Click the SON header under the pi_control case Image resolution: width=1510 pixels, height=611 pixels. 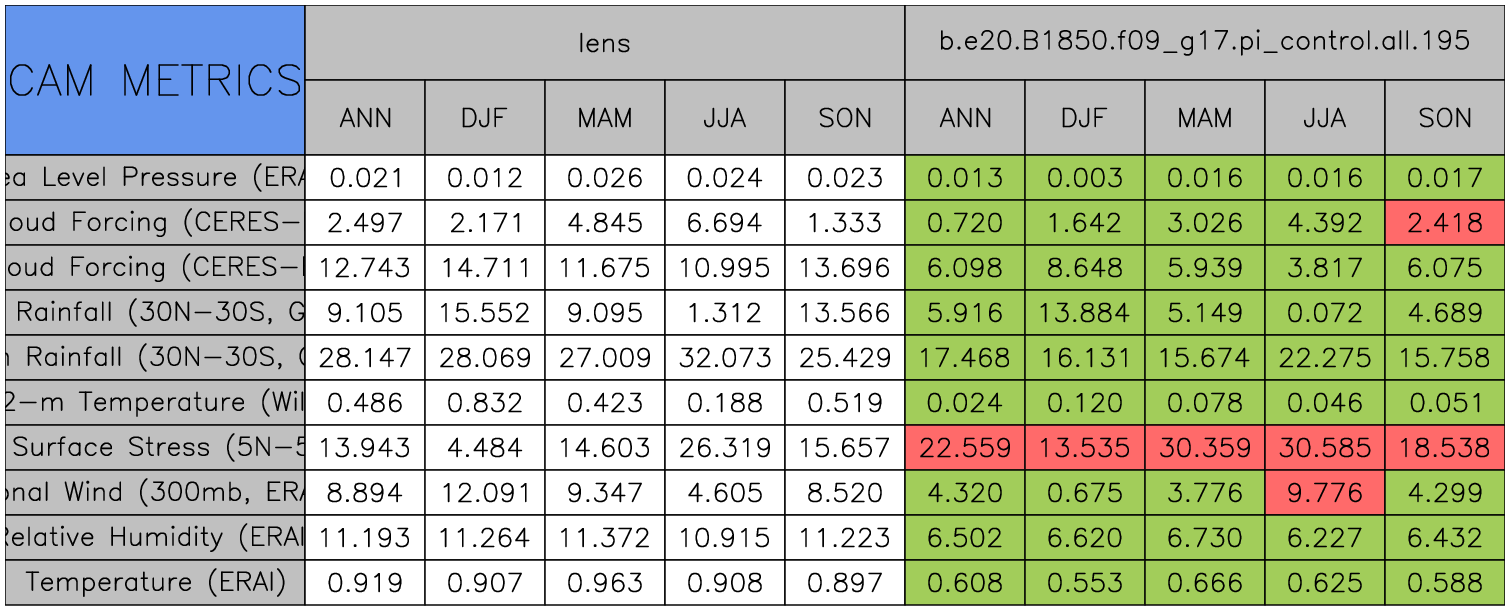[x=1445, y=118]
